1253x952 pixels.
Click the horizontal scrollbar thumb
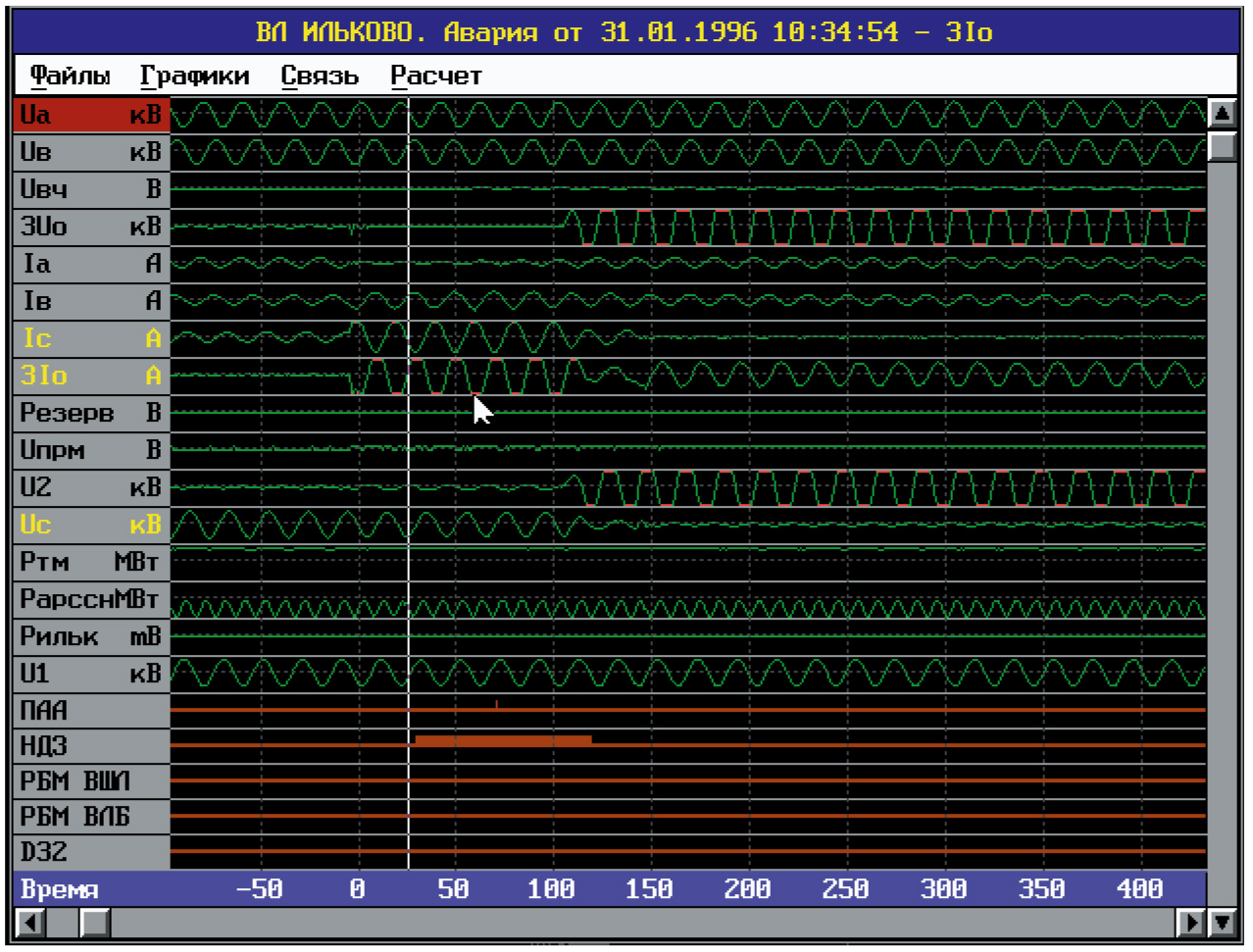(x=95, y=923)
